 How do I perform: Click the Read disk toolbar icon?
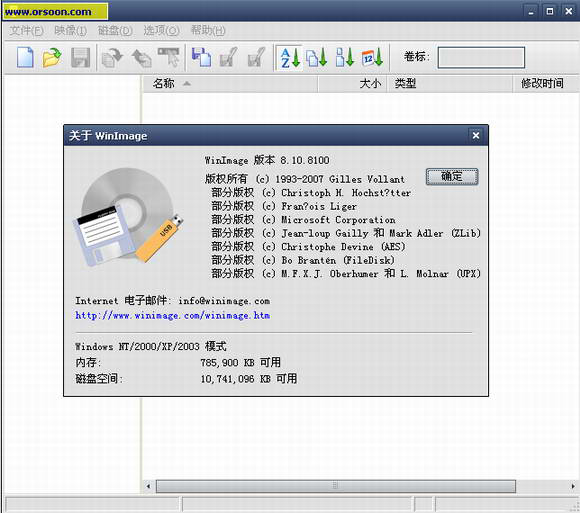coord(112,57)
